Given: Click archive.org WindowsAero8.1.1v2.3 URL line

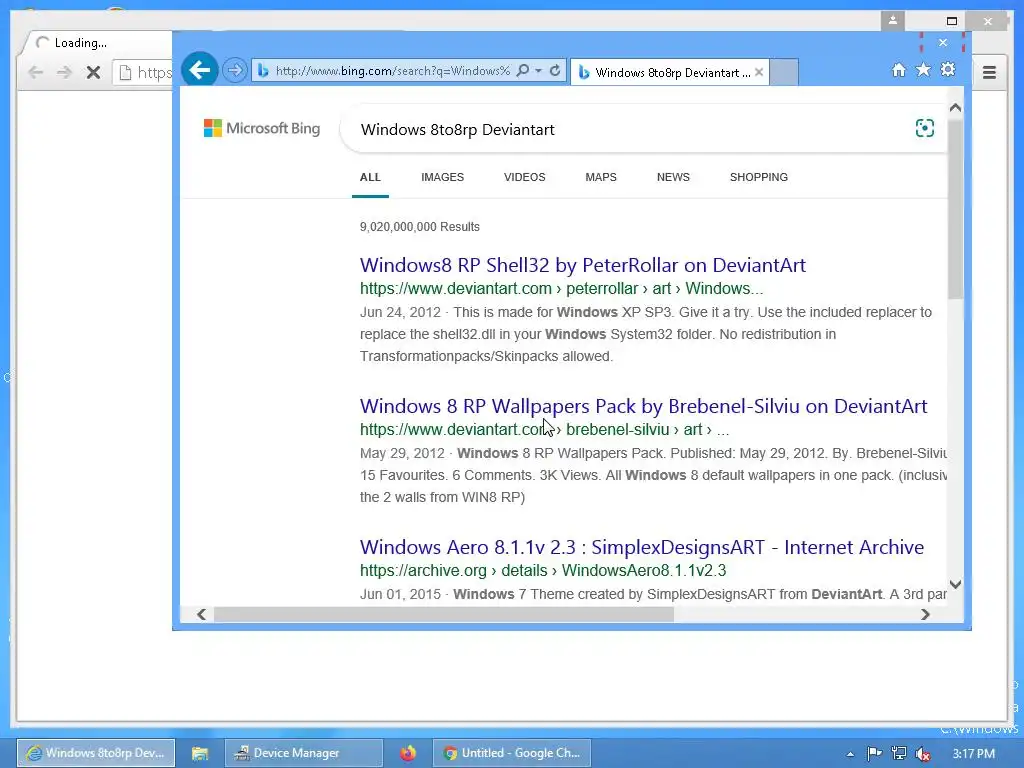Looking at the screenshot, I should coord(543,571).
